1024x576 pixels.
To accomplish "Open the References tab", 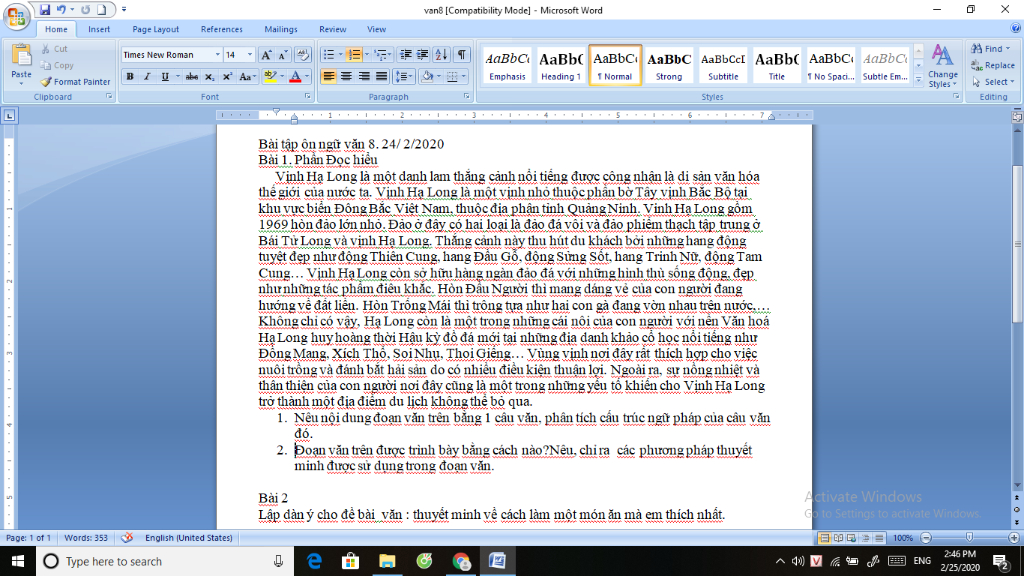I will (221, 29).
